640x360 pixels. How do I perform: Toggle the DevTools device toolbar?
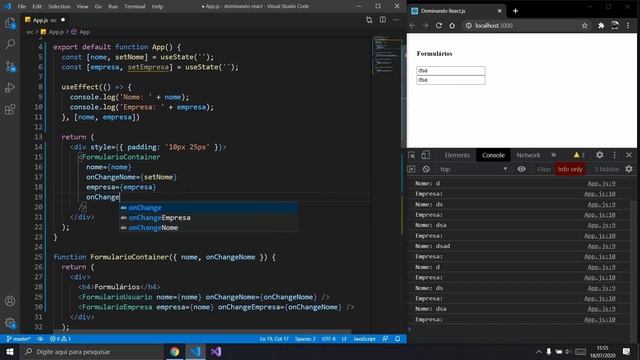[x=425, y=155]
